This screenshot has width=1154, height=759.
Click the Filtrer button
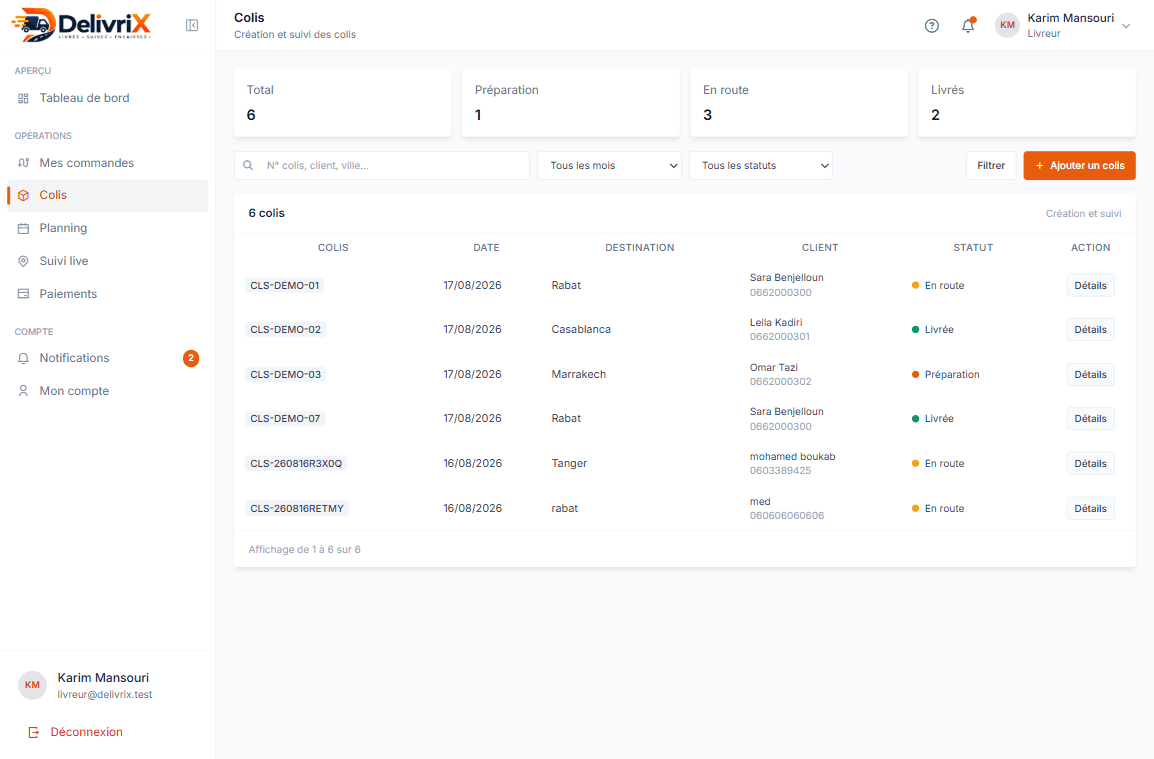click(x=991, y=166)
